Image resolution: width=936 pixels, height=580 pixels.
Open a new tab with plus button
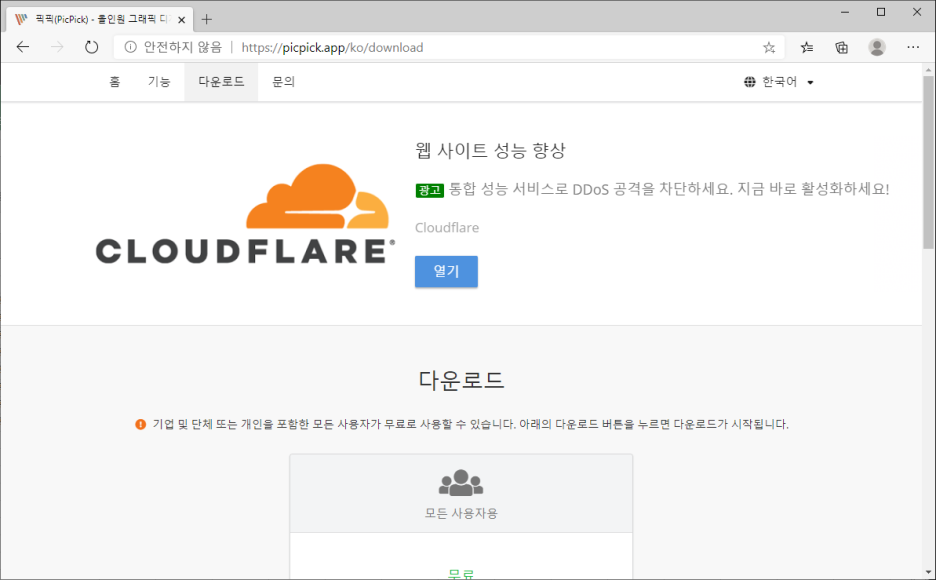[x=207, y=19]
